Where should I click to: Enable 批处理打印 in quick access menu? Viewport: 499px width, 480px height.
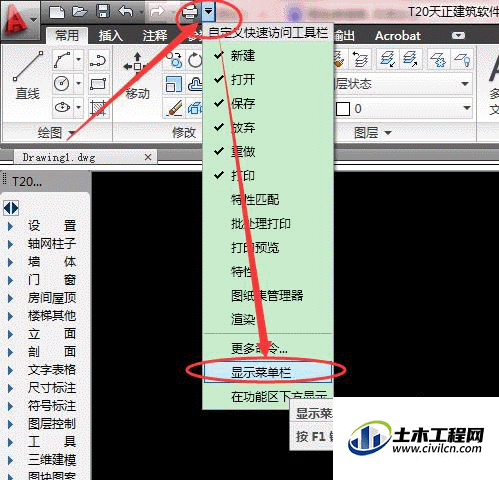[x=268, y=223]
